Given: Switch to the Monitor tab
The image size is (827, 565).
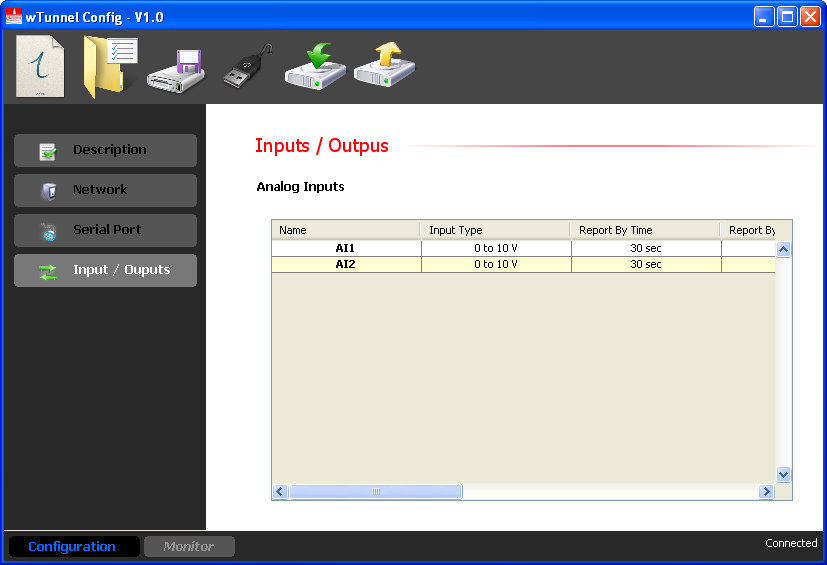Looking at the screenshot, I should (x=189, y=547).
